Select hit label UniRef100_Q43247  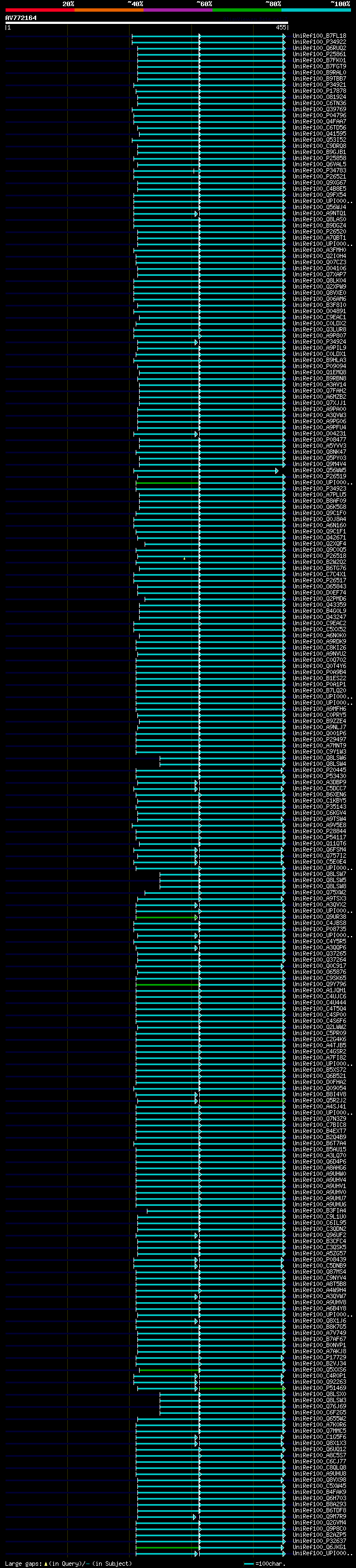tap(319, 617)
